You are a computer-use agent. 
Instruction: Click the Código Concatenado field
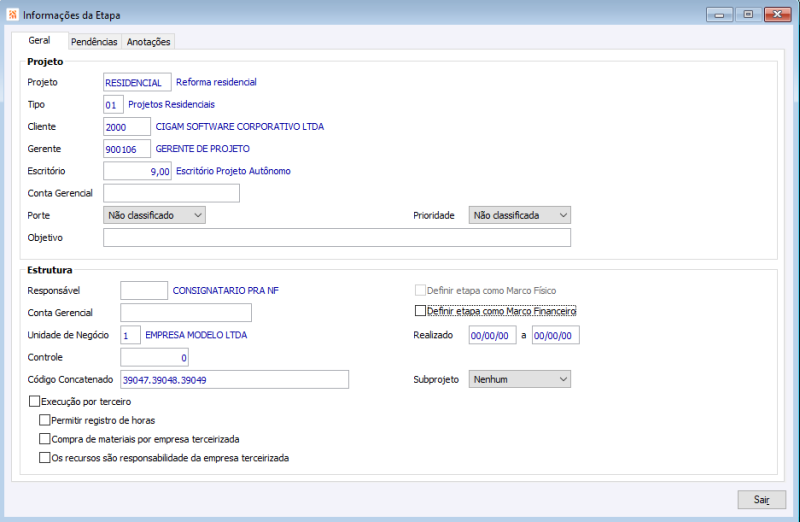point(235,380)
